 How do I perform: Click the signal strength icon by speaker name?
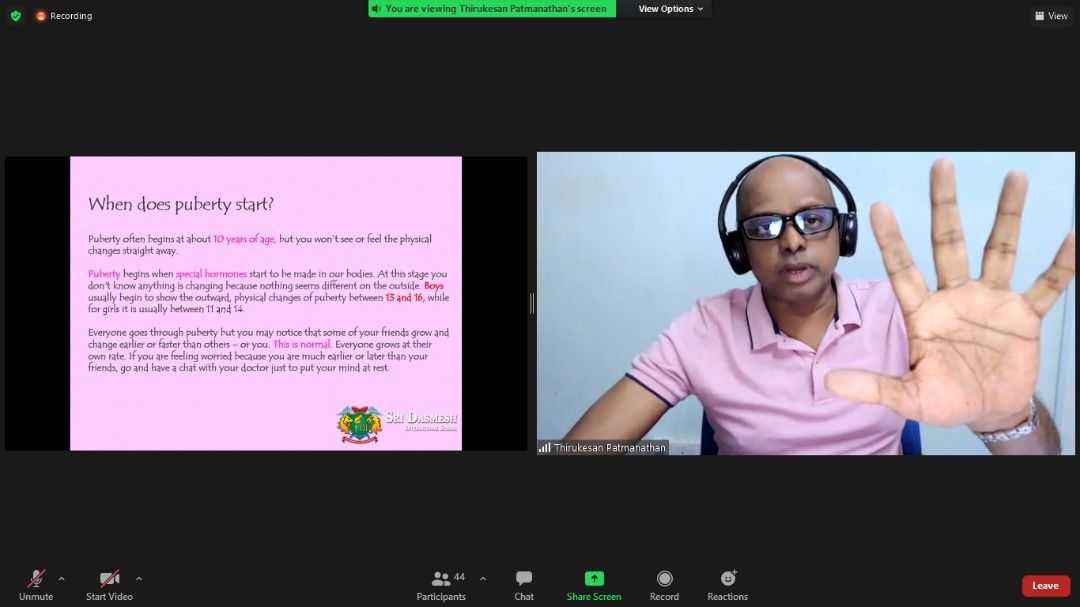coord(545,448)
